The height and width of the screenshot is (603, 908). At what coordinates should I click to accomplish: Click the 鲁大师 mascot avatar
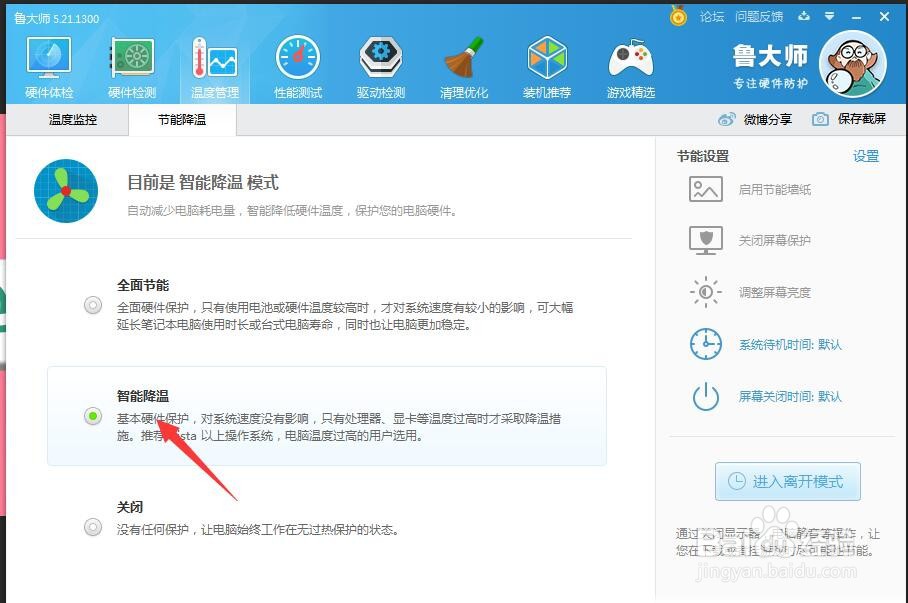(x=852, y=64)
